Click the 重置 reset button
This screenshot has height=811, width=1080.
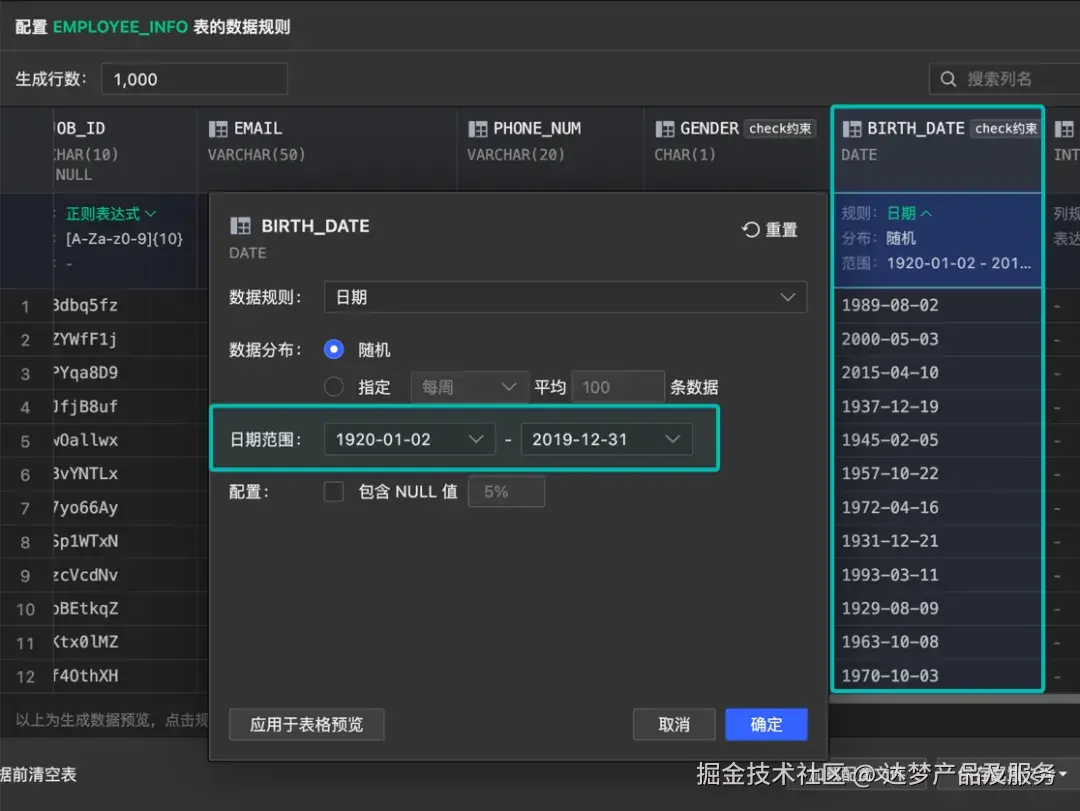click(x=769, y=229)
